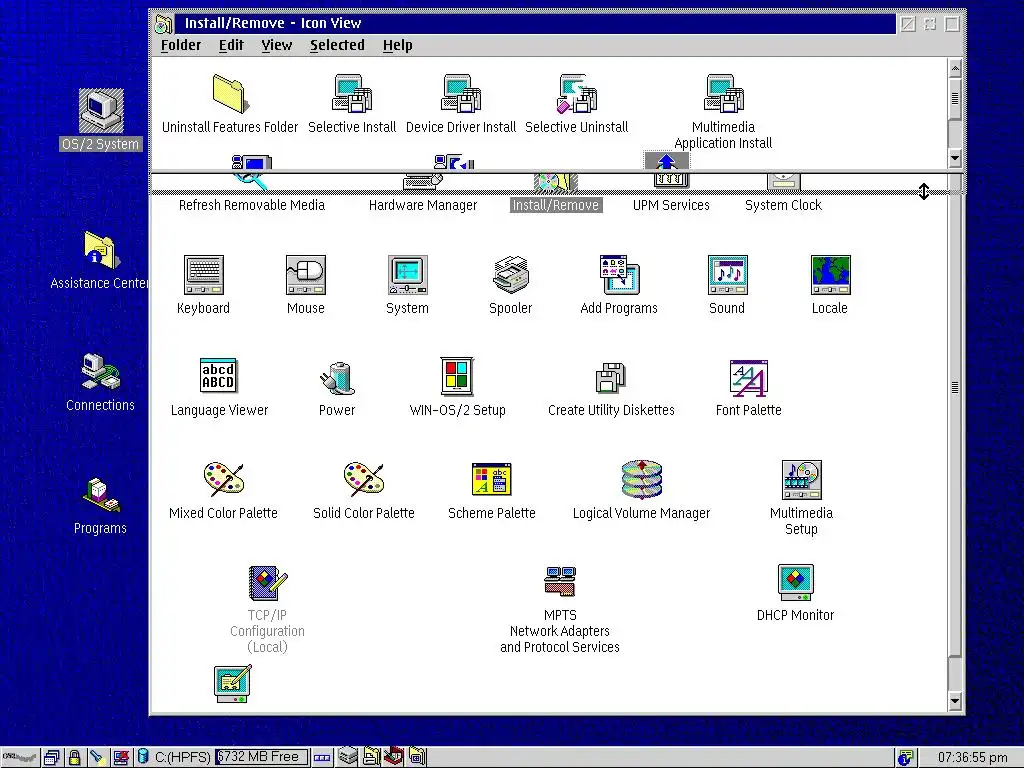Image resolution: width=1024 pixels, height=768 pixels.
Task: Select the Power battery icon
Action: 337,377
